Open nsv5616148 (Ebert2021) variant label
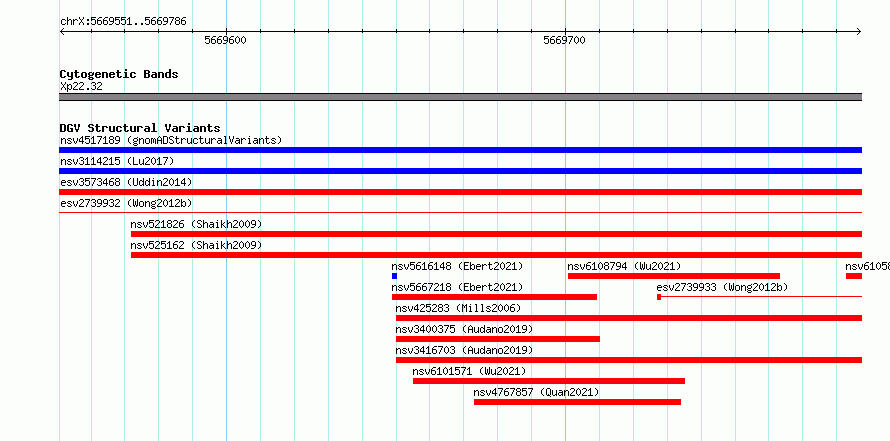 pyautogui.click(x=457, y=266)
